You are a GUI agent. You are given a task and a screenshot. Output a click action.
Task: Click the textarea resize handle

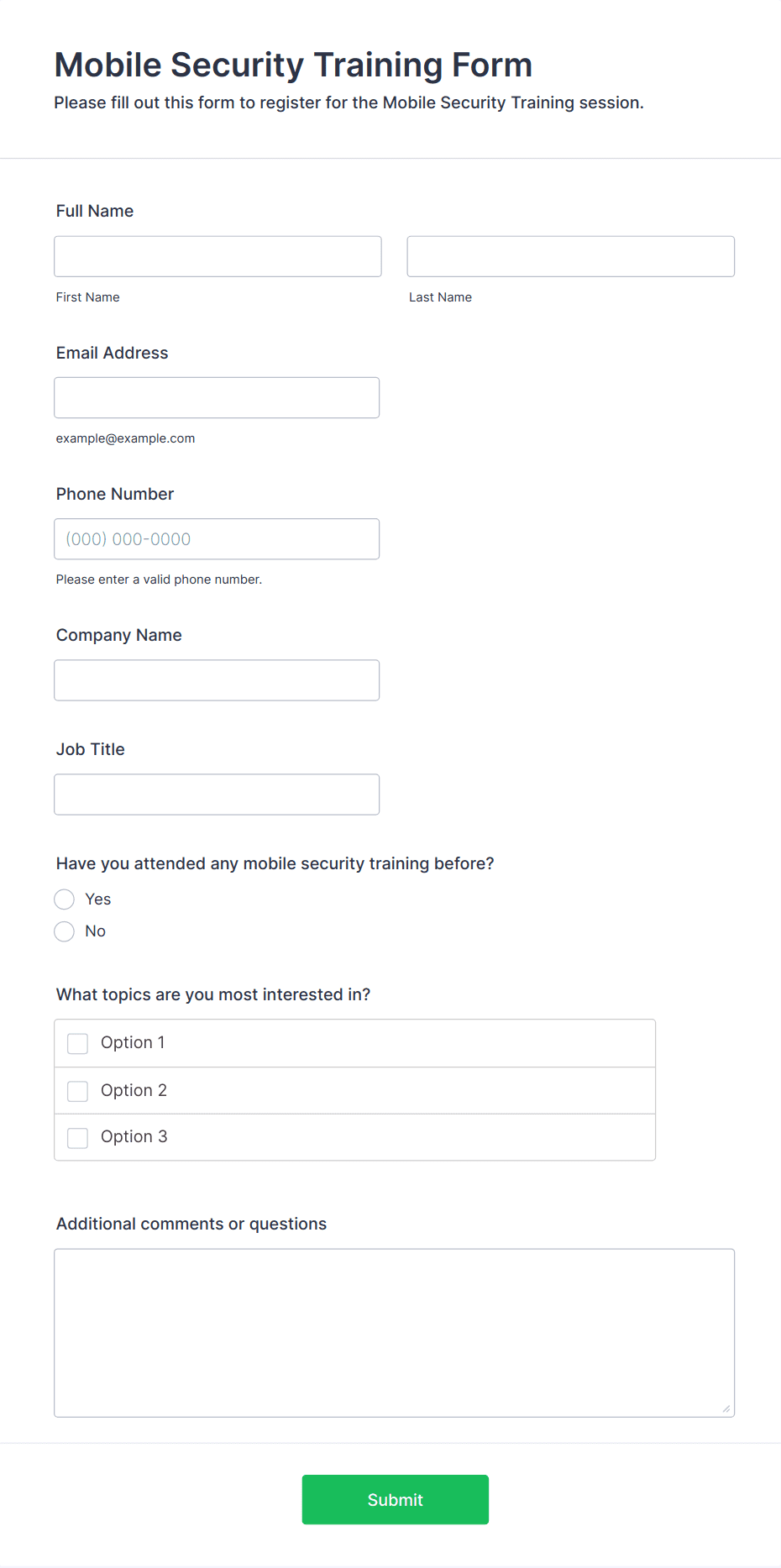pyautogui.click(x=726, y=1408)
